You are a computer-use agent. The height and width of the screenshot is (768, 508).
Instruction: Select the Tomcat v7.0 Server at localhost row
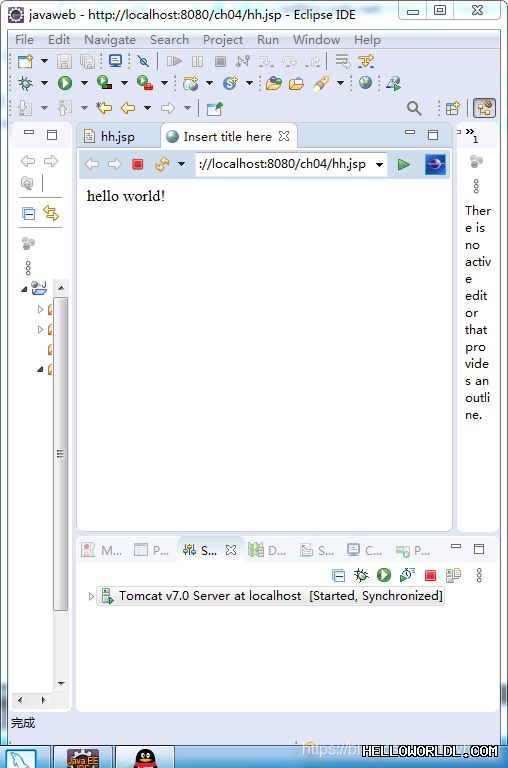[270, 596]
